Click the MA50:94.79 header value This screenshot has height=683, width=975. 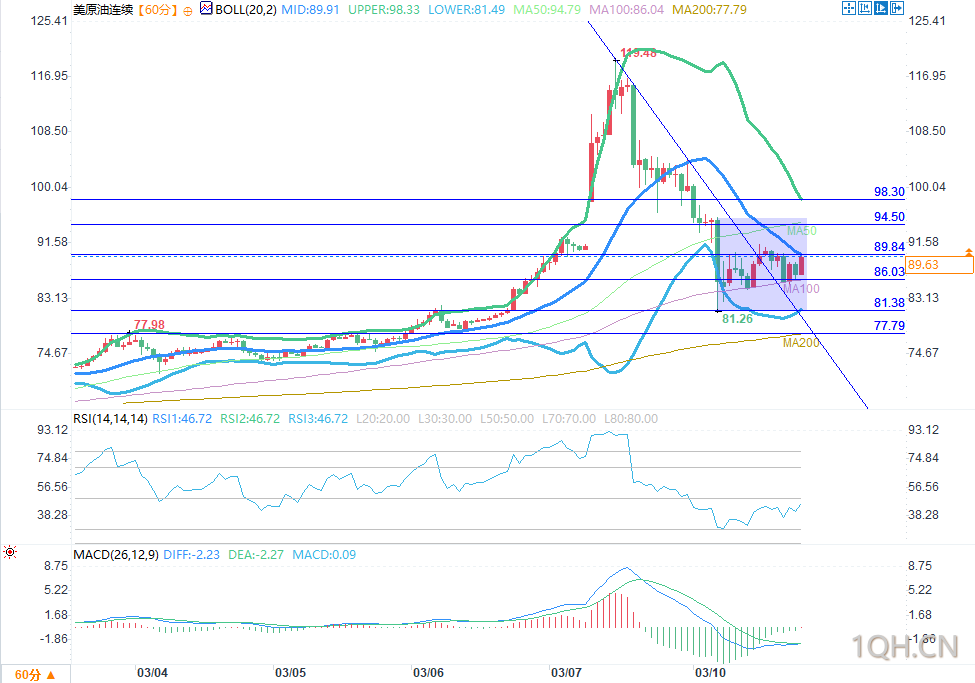click(x=547, y=10)
